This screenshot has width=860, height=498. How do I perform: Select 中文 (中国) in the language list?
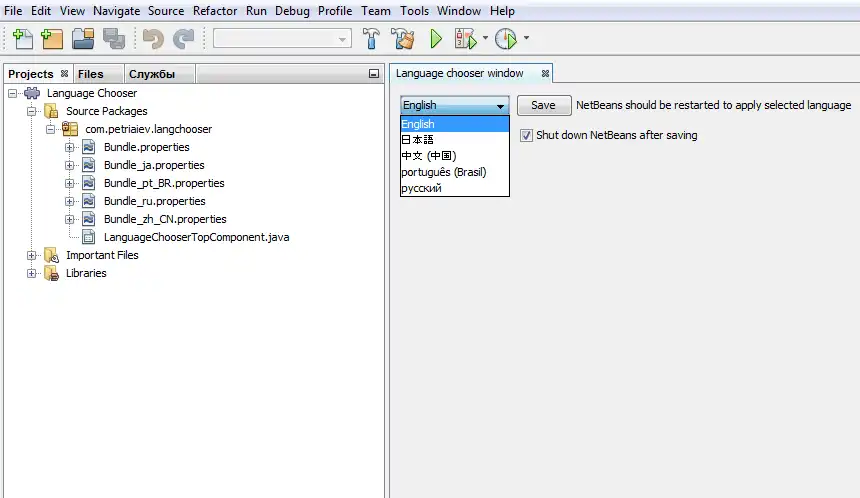(x=455, y=156)
